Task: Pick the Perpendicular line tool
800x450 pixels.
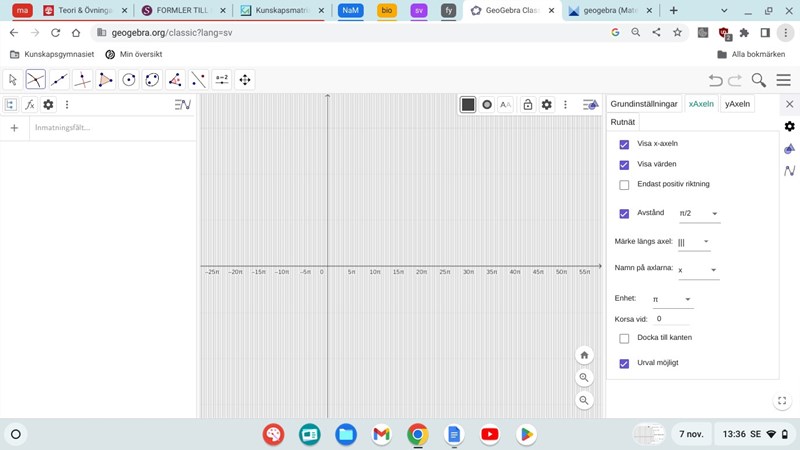Action: [x=82, y=80]
